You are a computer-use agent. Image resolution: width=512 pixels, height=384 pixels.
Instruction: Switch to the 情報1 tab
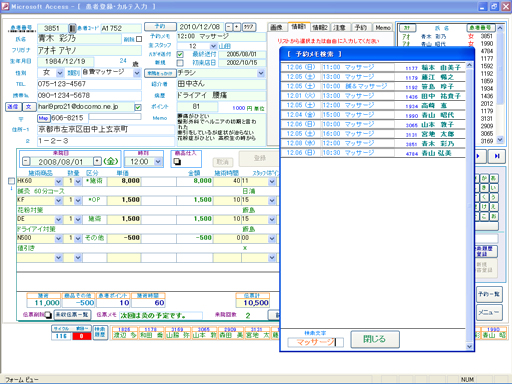pos(298,27)
